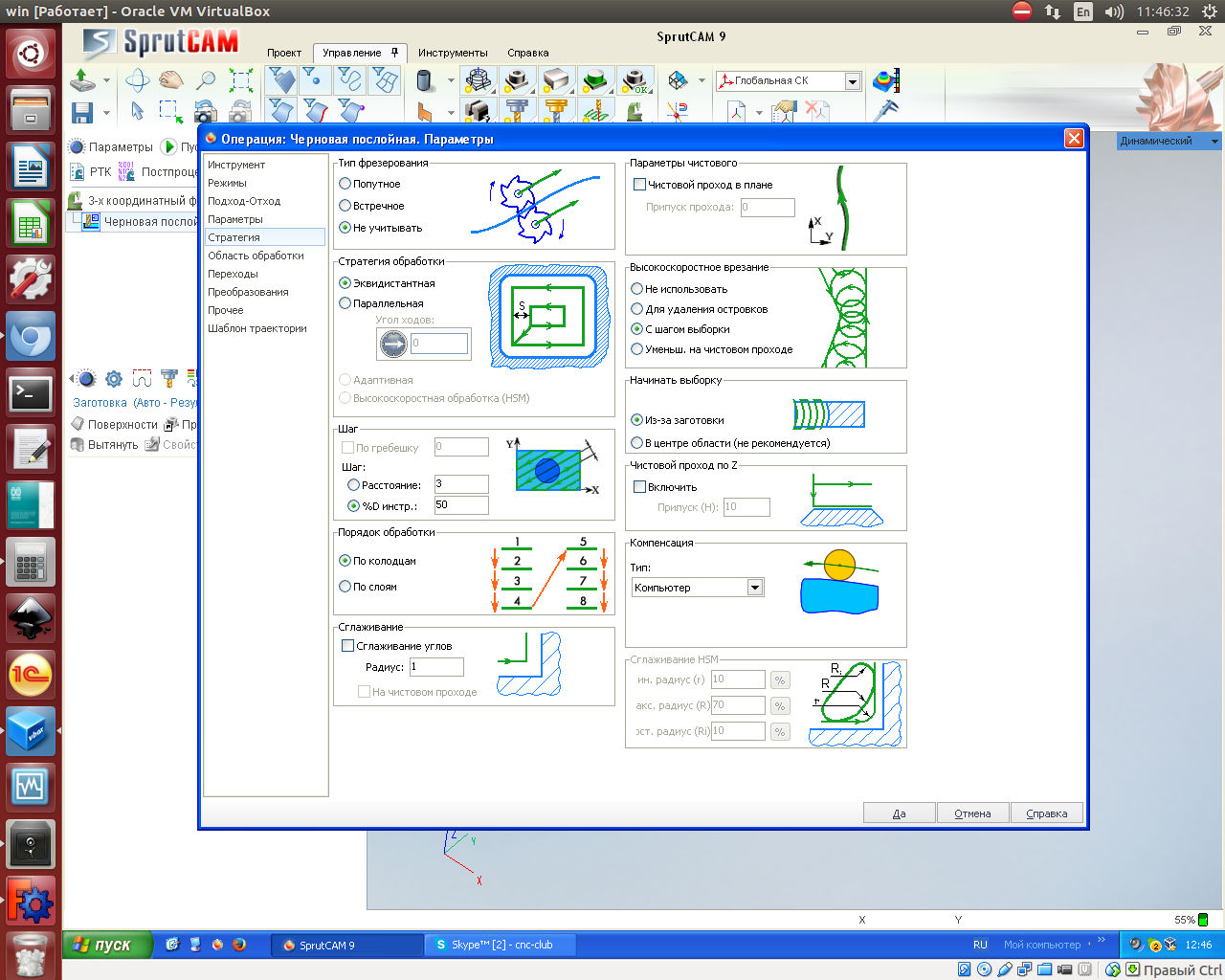This screenshot has height=980, width=1225.
Task: Click the part with OK mark icon
Action: (x=635, y=80)
